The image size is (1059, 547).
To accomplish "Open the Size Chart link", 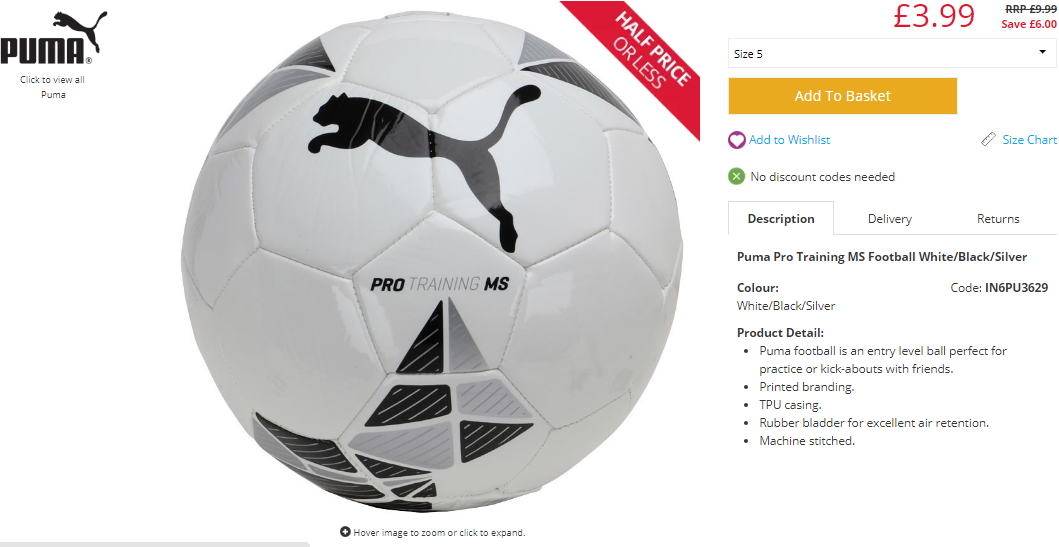I will [1029, 140].
